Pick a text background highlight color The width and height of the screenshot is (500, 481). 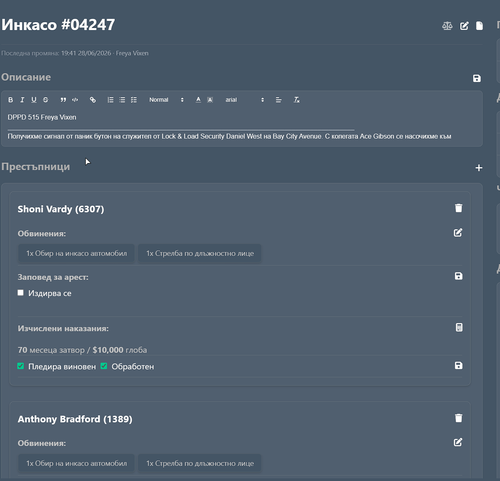tap(210, 100)
